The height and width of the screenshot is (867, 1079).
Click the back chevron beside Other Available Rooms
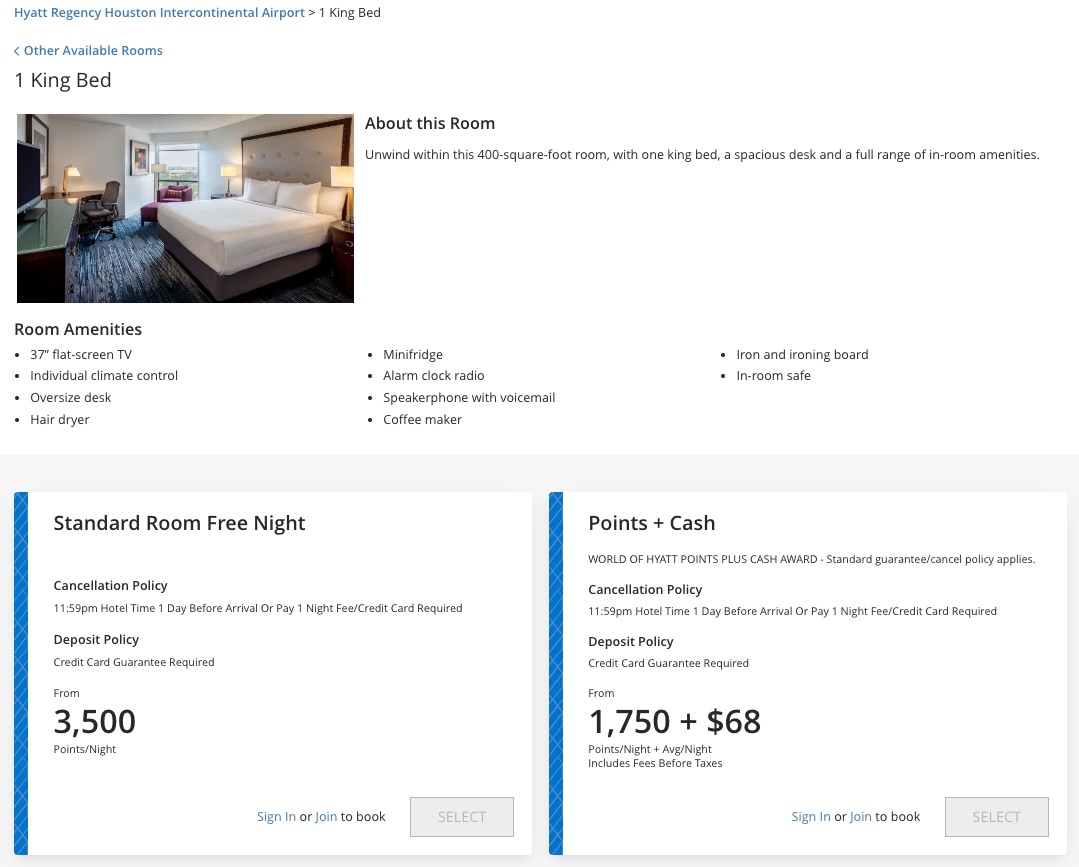pos(16,51)
